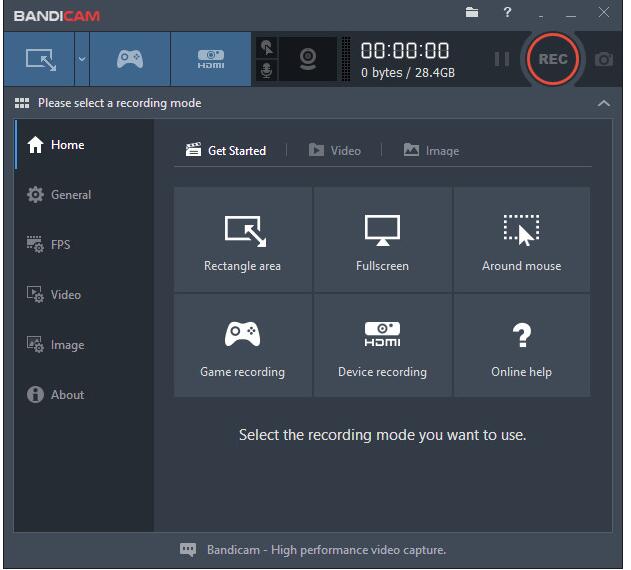This screenshot has height=570, width=631.
Task: Choose the Device recording tile
Action: pos(382,345)
